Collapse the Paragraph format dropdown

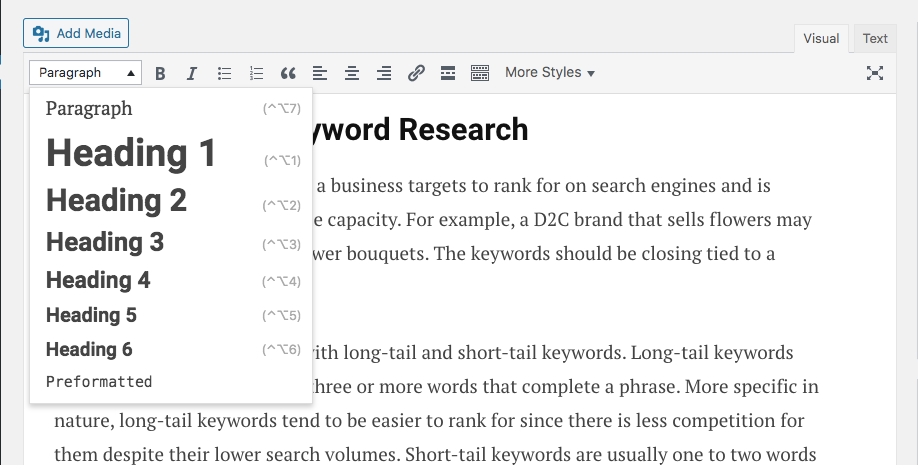[85, 73]
